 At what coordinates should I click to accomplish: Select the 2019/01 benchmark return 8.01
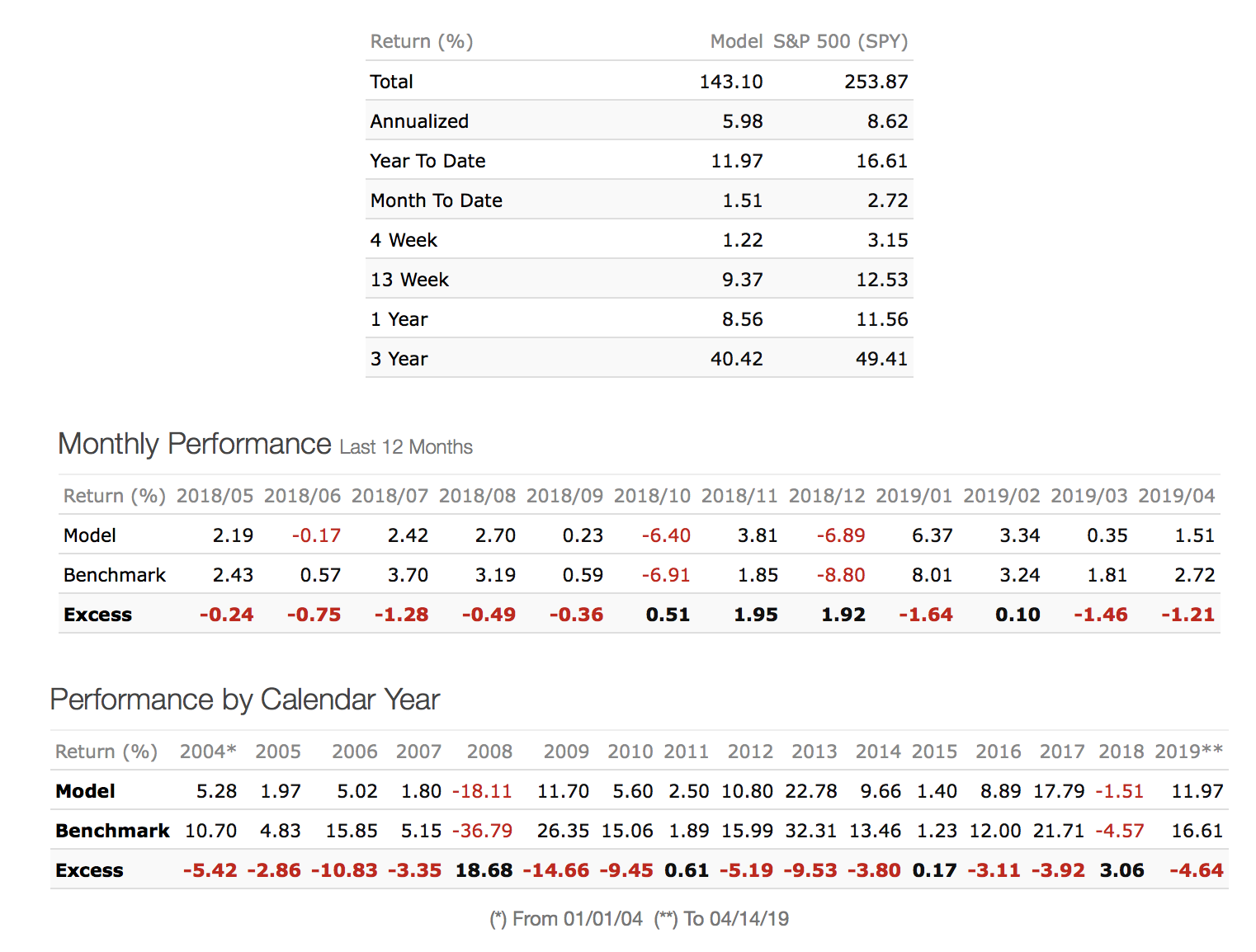click(932, 575)
